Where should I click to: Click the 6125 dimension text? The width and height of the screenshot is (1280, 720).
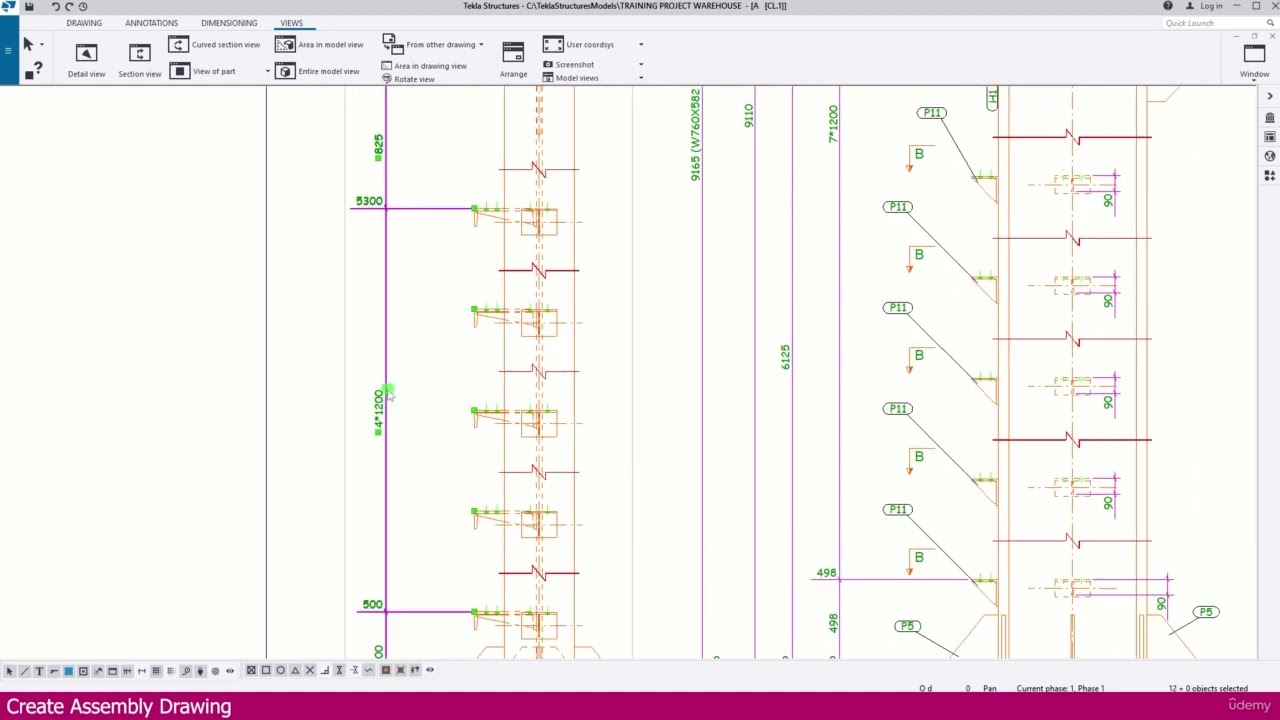(785, 357)
